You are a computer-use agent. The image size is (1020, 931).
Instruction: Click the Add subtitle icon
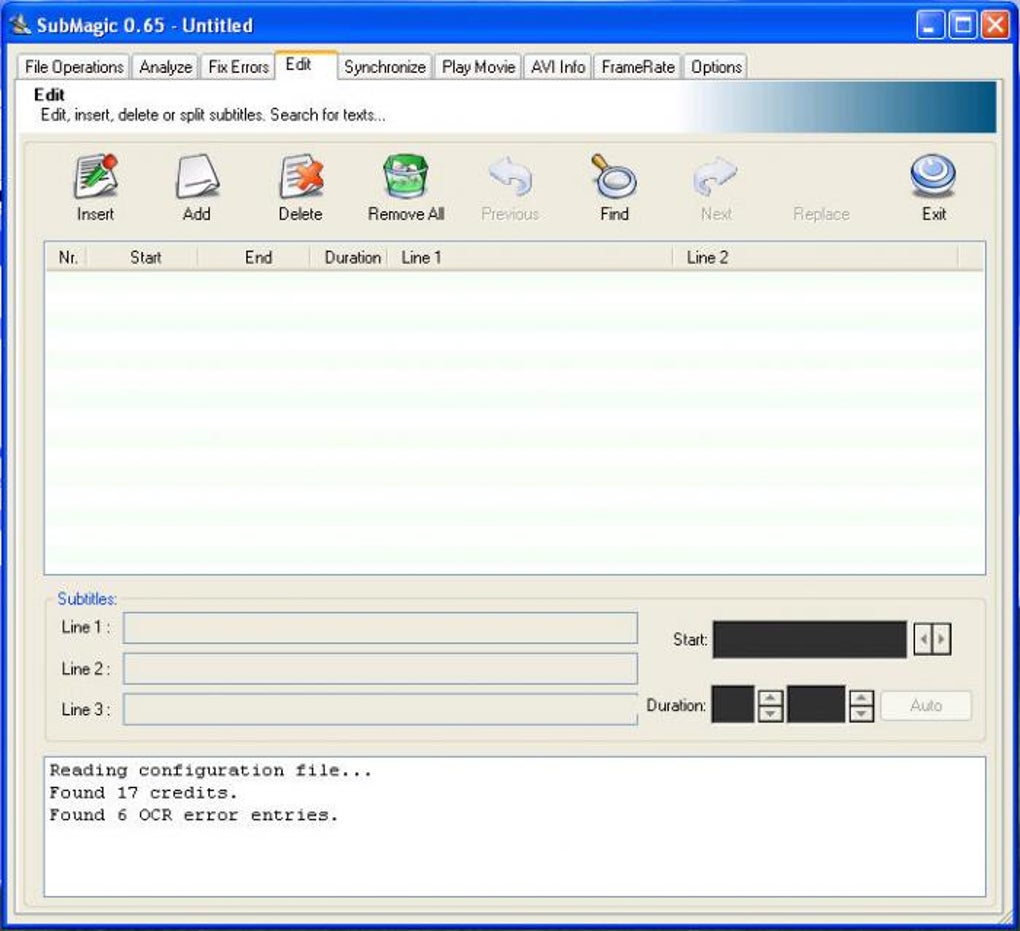(197, 176)
